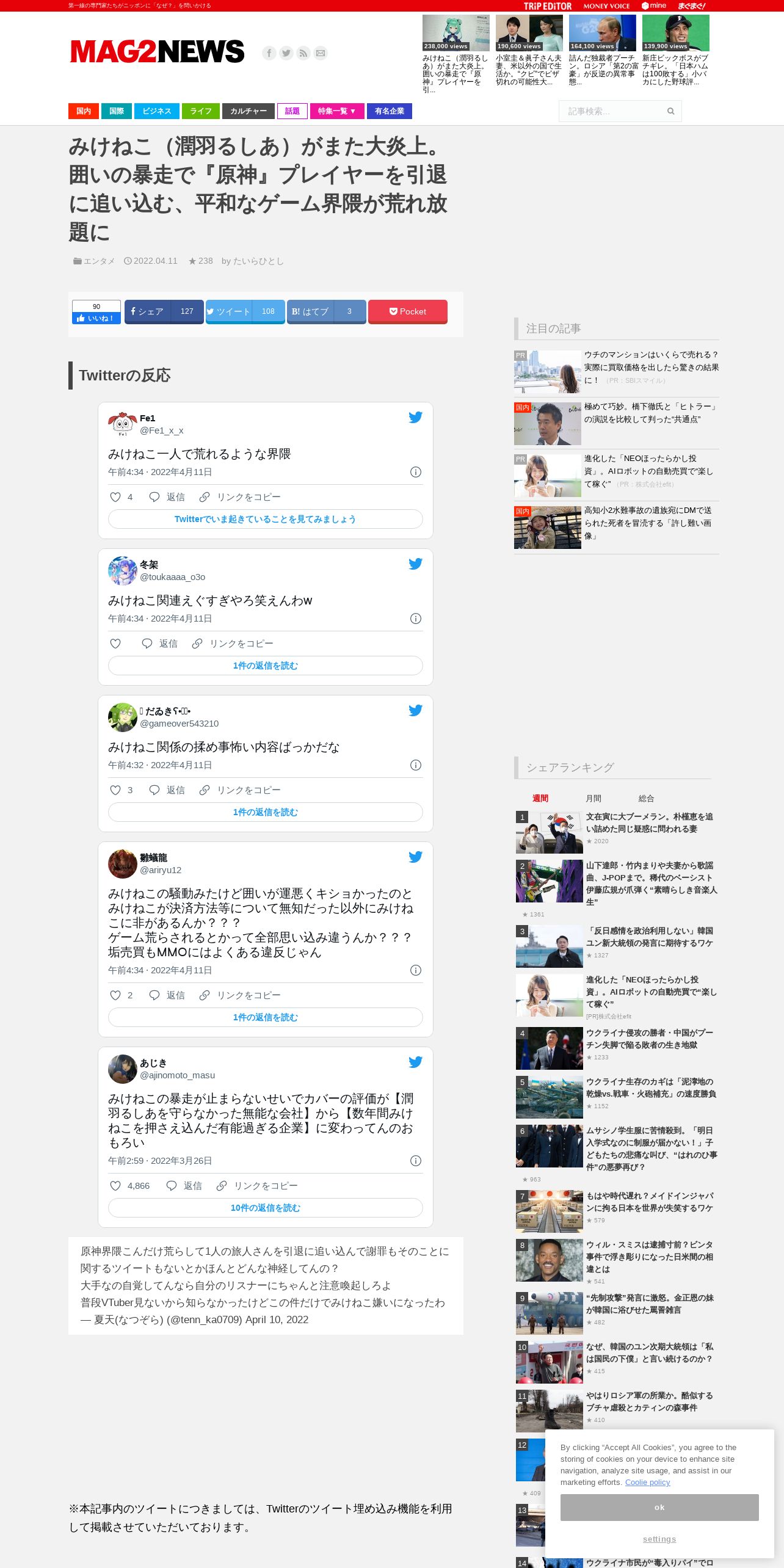Image resolution: width=784 pixels, height=1568 pixels.
Task: Go to the ライフ category
Action: pyautogui.click(x=201, y=111)
